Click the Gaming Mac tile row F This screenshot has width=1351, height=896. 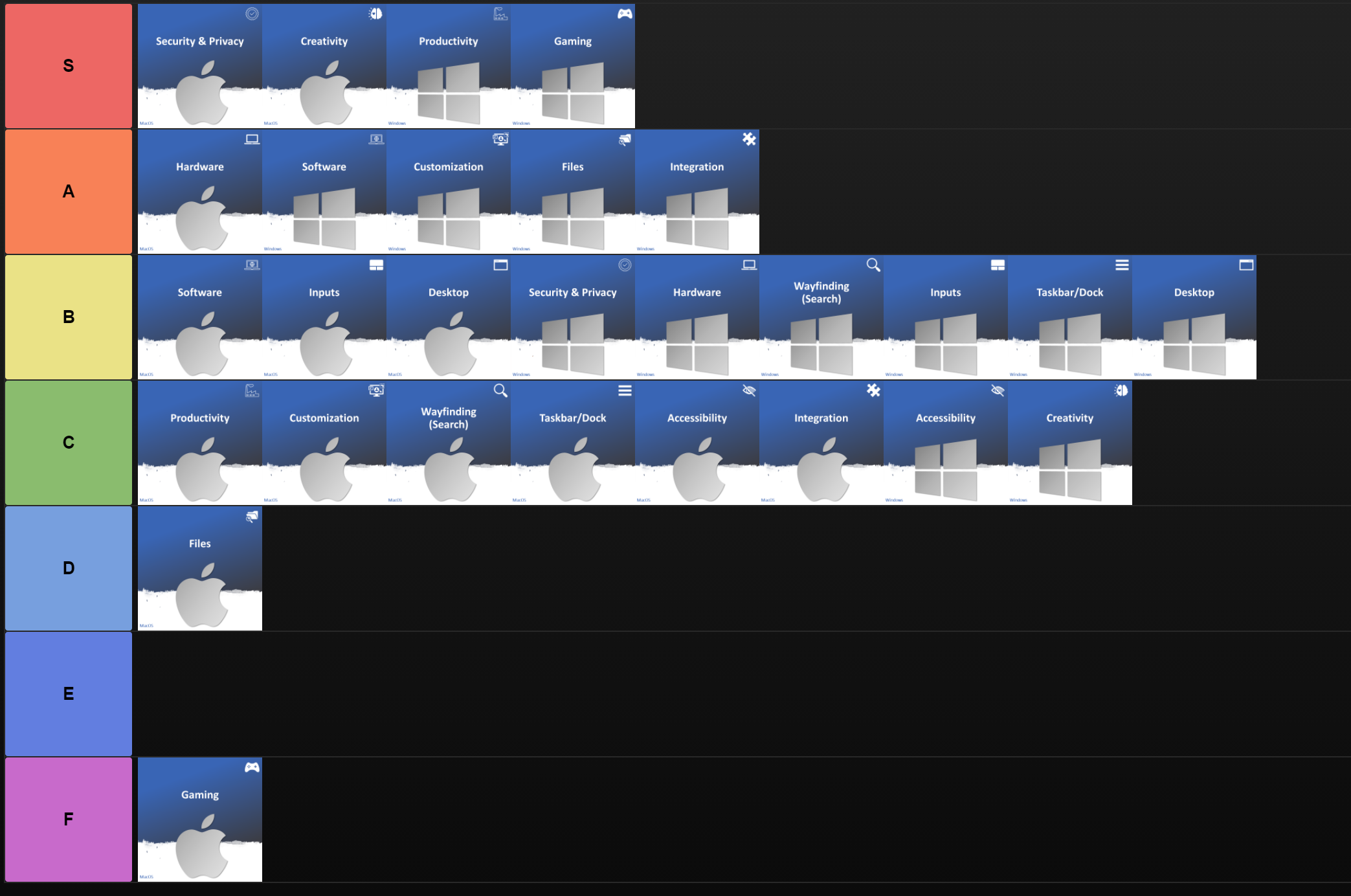coord(199,823)
